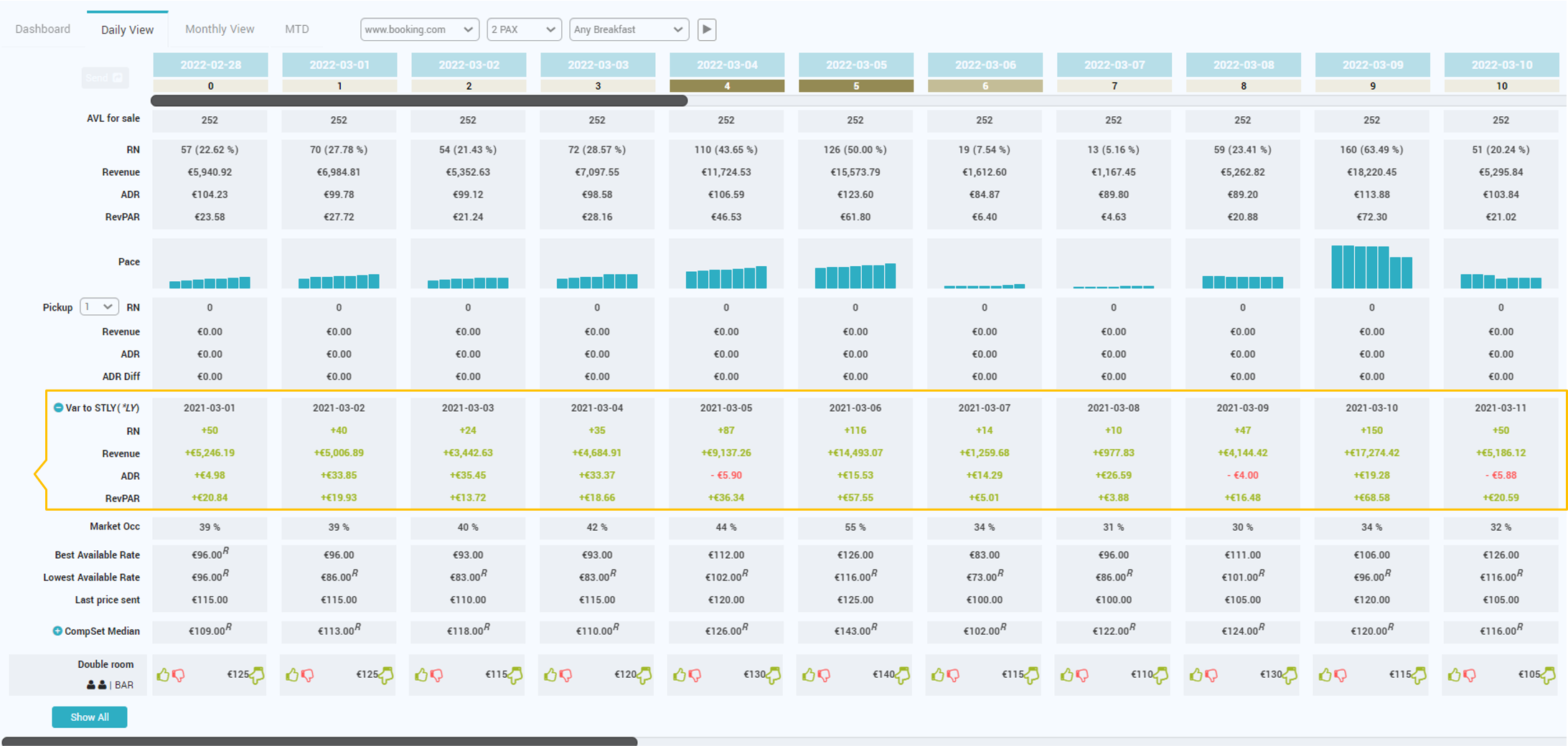This screenshot has height=746, width=1568.
Task: Thumbs down the €115 price for 2022-03-09
Action: (1341, 675)
